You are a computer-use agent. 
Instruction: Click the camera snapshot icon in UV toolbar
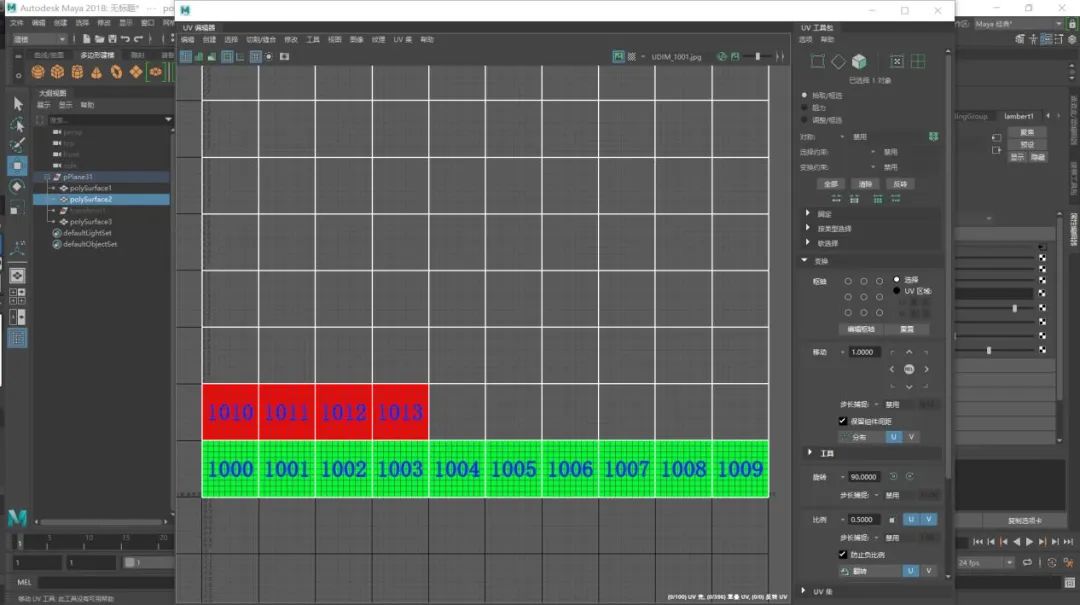[x=284, y=57]
